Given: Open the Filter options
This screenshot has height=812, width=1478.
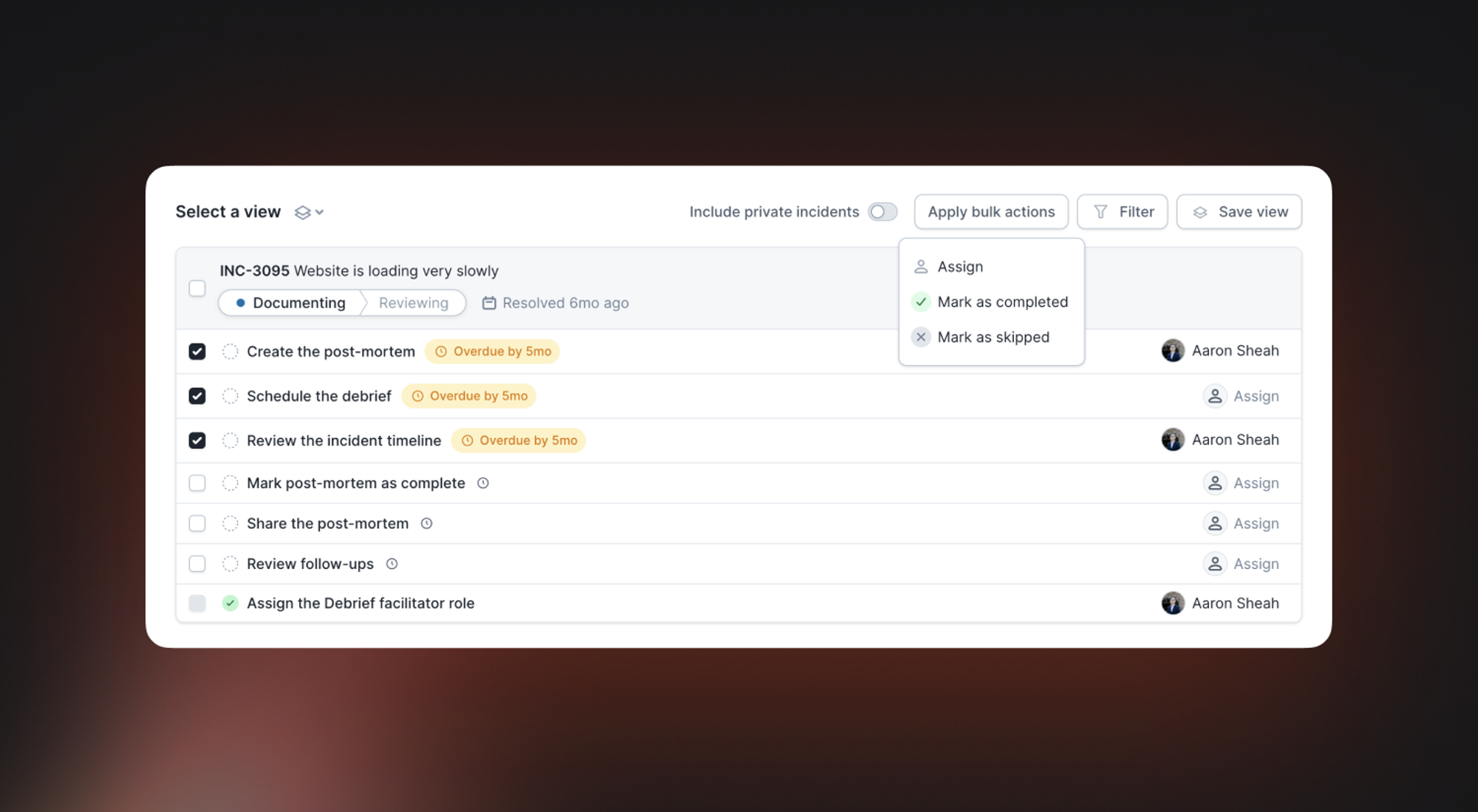Looking at the screenshot, I should (1122, 212).
